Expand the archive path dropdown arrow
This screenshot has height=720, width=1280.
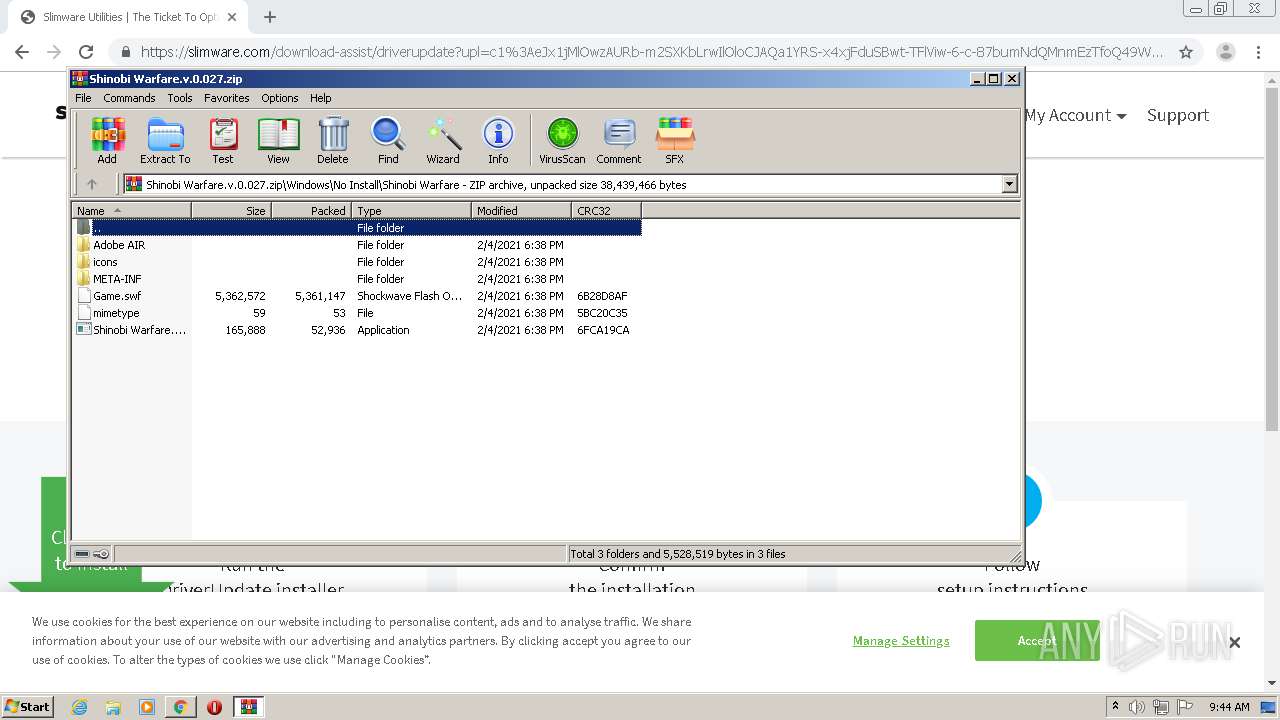1009,184
